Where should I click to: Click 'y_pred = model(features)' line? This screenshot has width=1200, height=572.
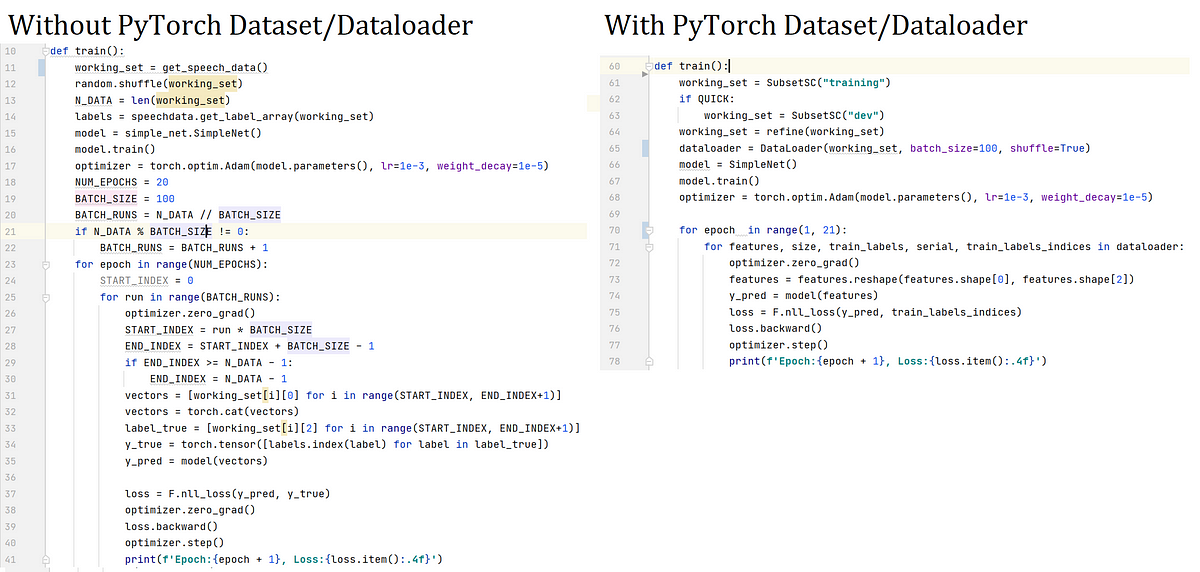click(804, 295)
